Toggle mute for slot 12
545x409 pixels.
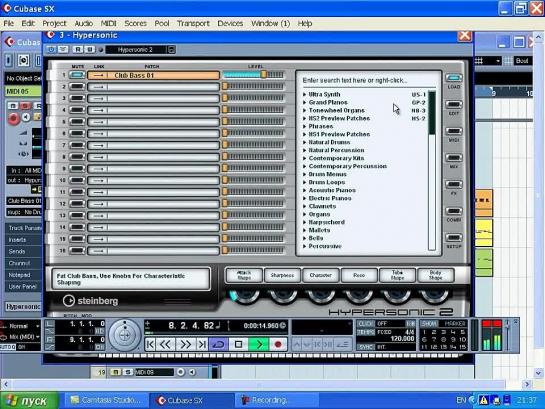click(x=77, y=204)
